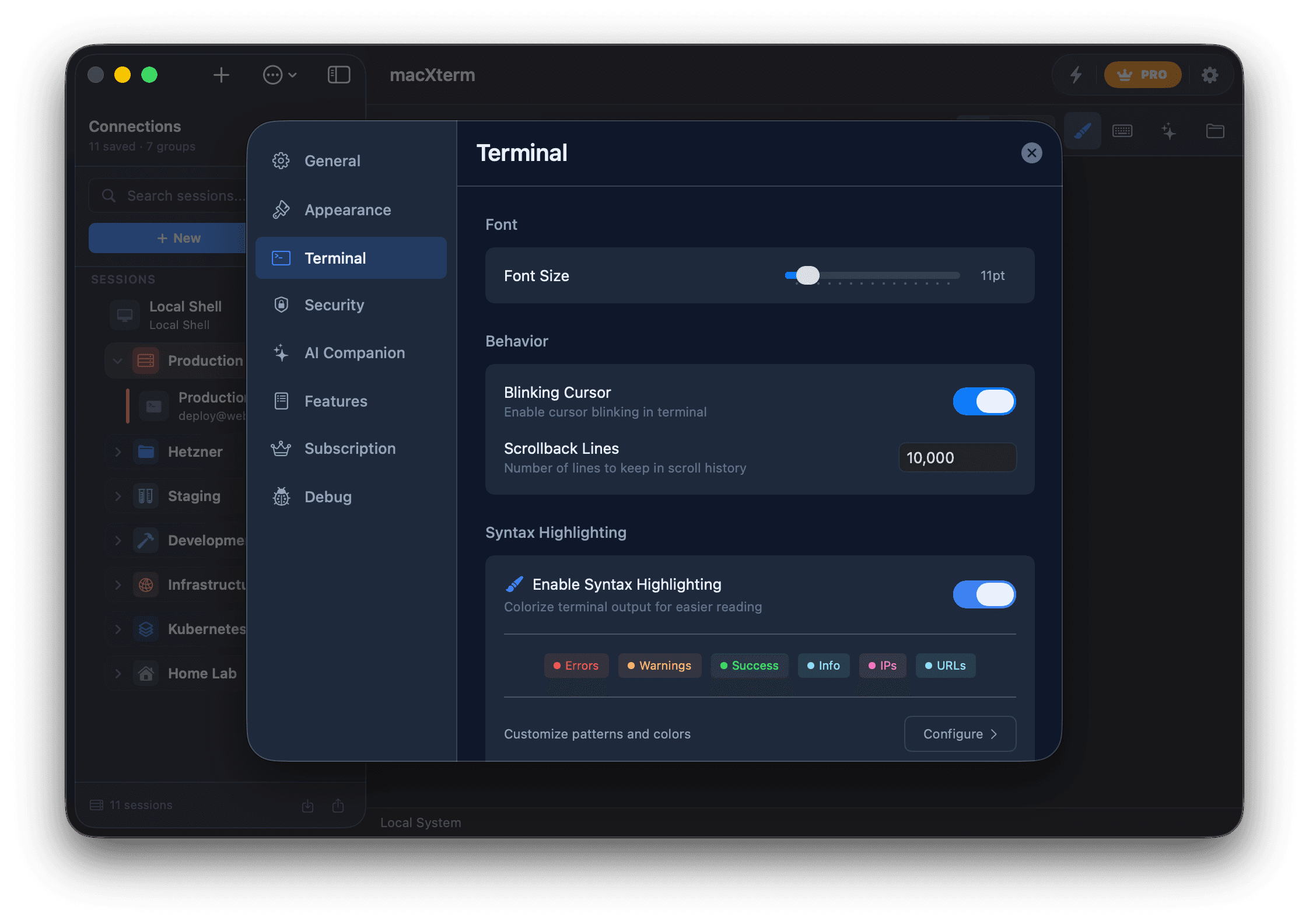Click the Success highlight chip
1309x924 pixels.
tap(750, 666)
